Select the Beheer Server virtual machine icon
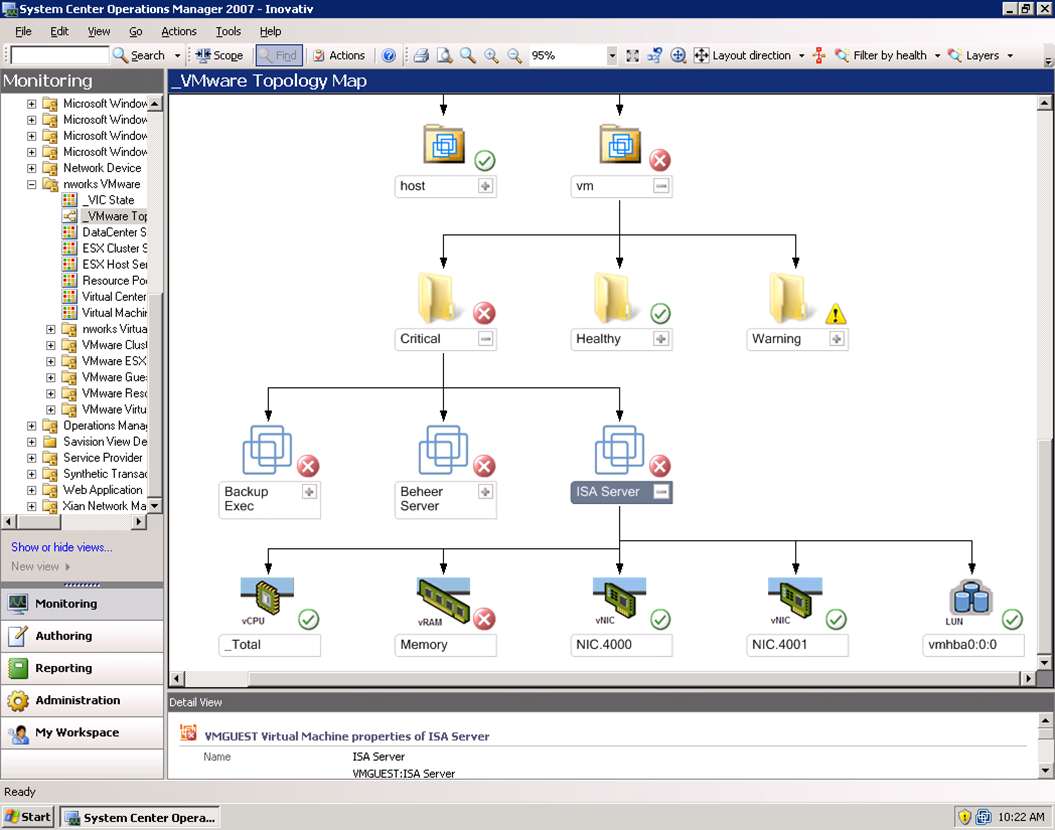This screenshot has height=830, width=1055. [x=443, y=449]
